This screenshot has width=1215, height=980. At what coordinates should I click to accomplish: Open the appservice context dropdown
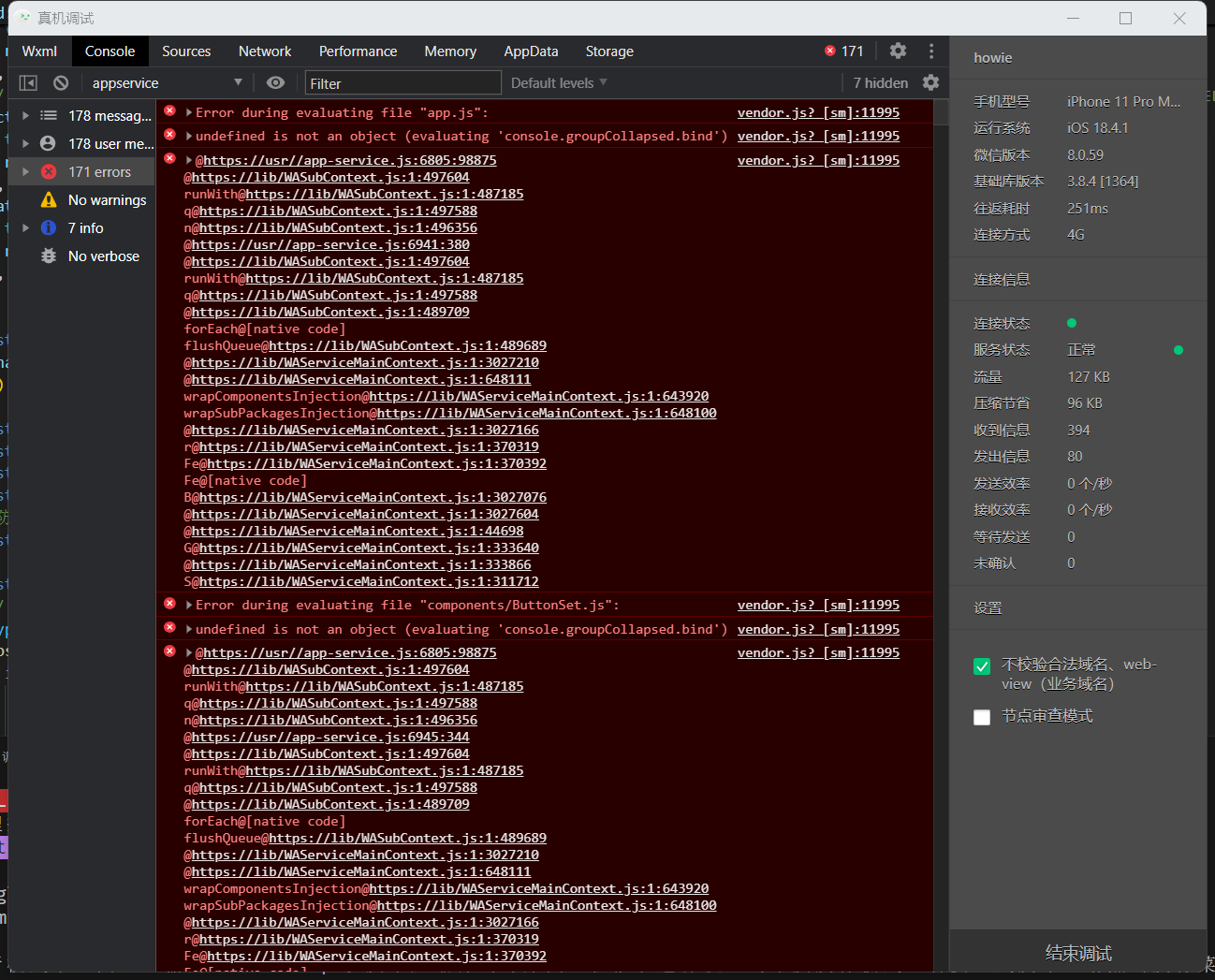(x=167, y=82)
